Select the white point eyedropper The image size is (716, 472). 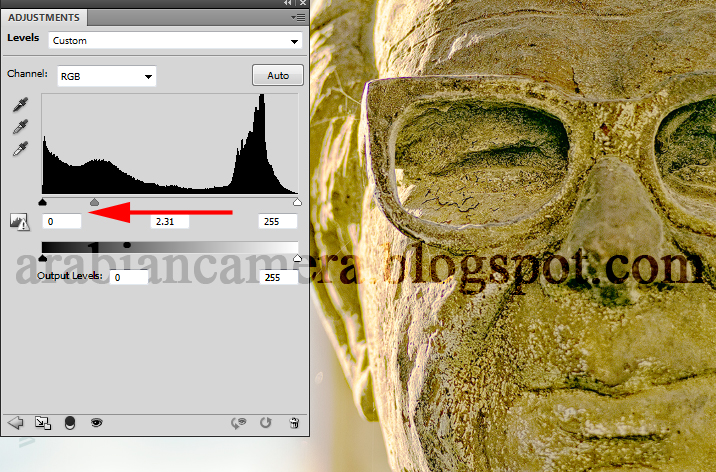[x=20, y=148]
